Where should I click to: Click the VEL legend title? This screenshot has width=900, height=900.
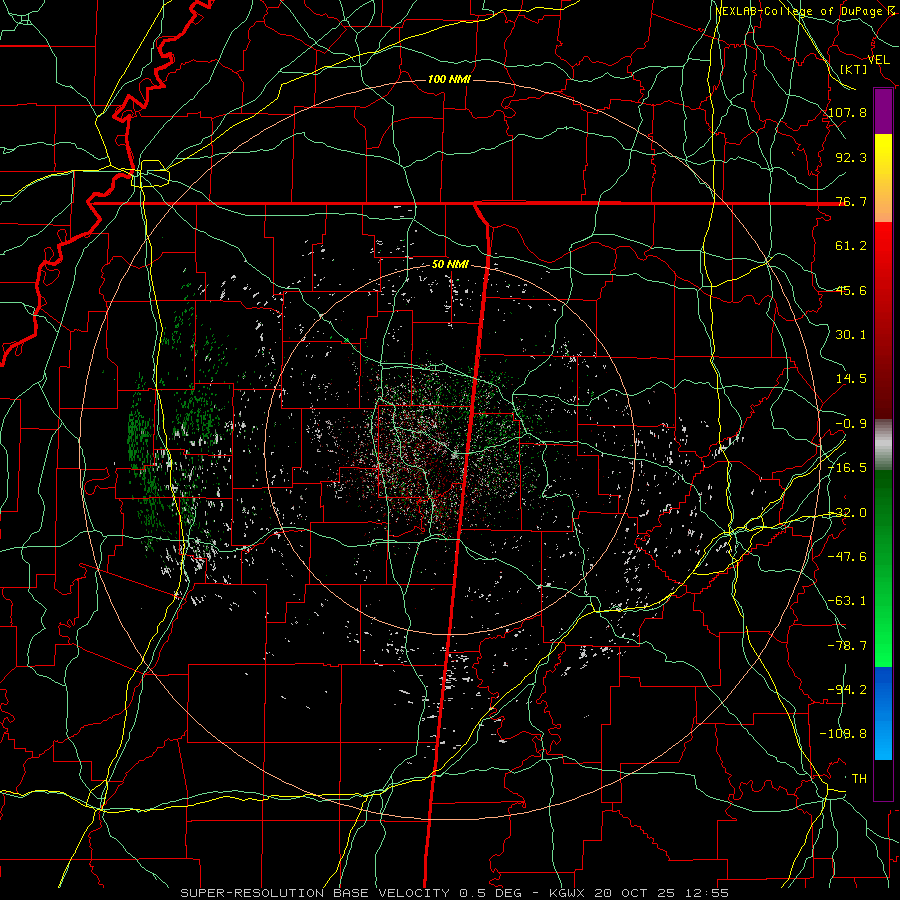click(x=879, y=60)
